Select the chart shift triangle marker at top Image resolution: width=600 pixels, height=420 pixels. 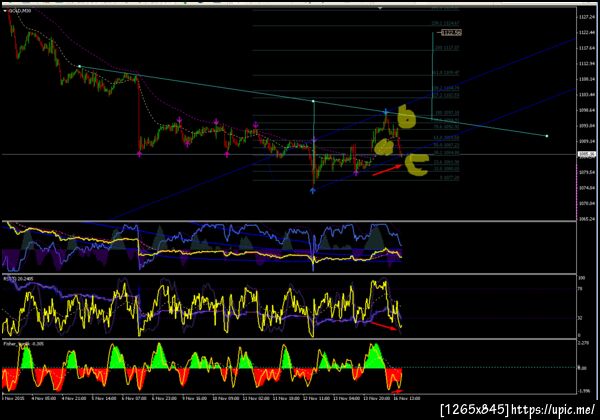pyautogui.click(x=380, y=8)
